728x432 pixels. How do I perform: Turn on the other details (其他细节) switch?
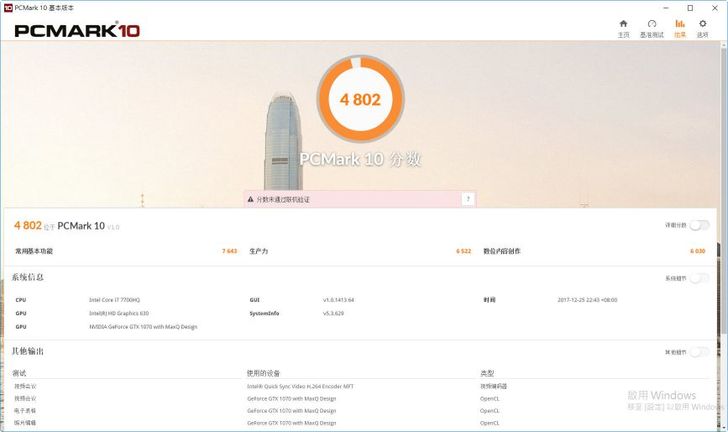[699, 352]
